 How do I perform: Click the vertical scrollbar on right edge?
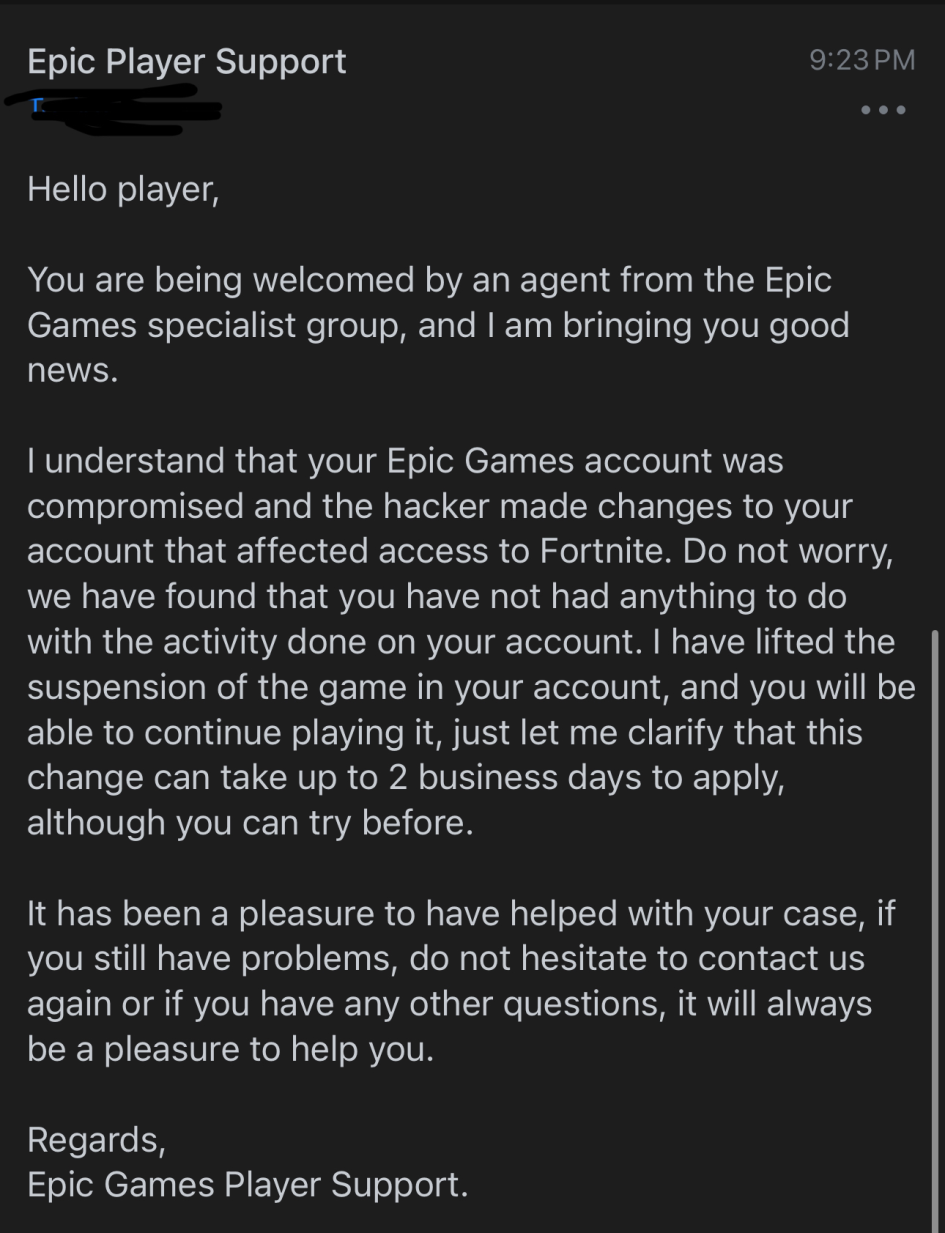934,900
